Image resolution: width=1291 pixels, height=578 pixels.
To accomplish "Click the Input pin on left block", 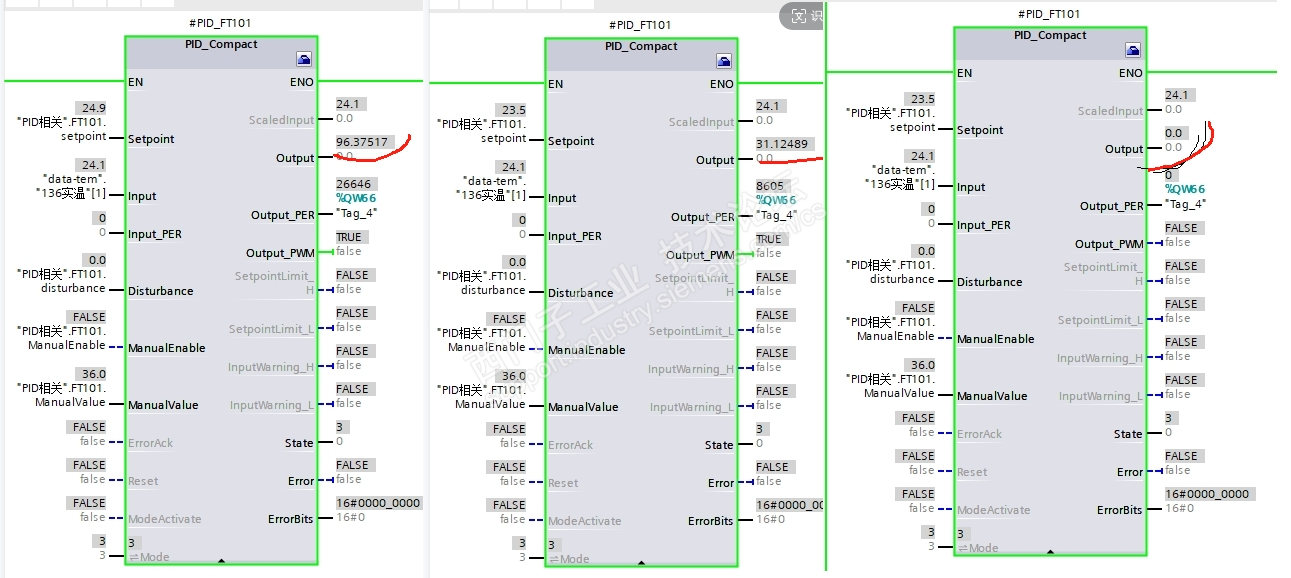I will point(142,196).
